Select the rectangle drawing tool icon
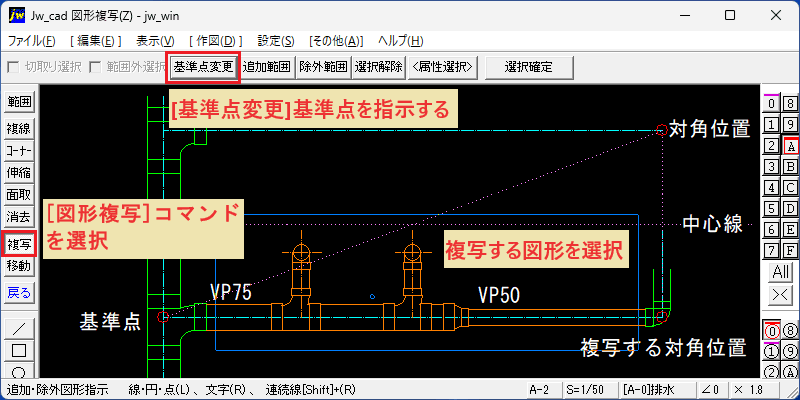 [19, 351]
